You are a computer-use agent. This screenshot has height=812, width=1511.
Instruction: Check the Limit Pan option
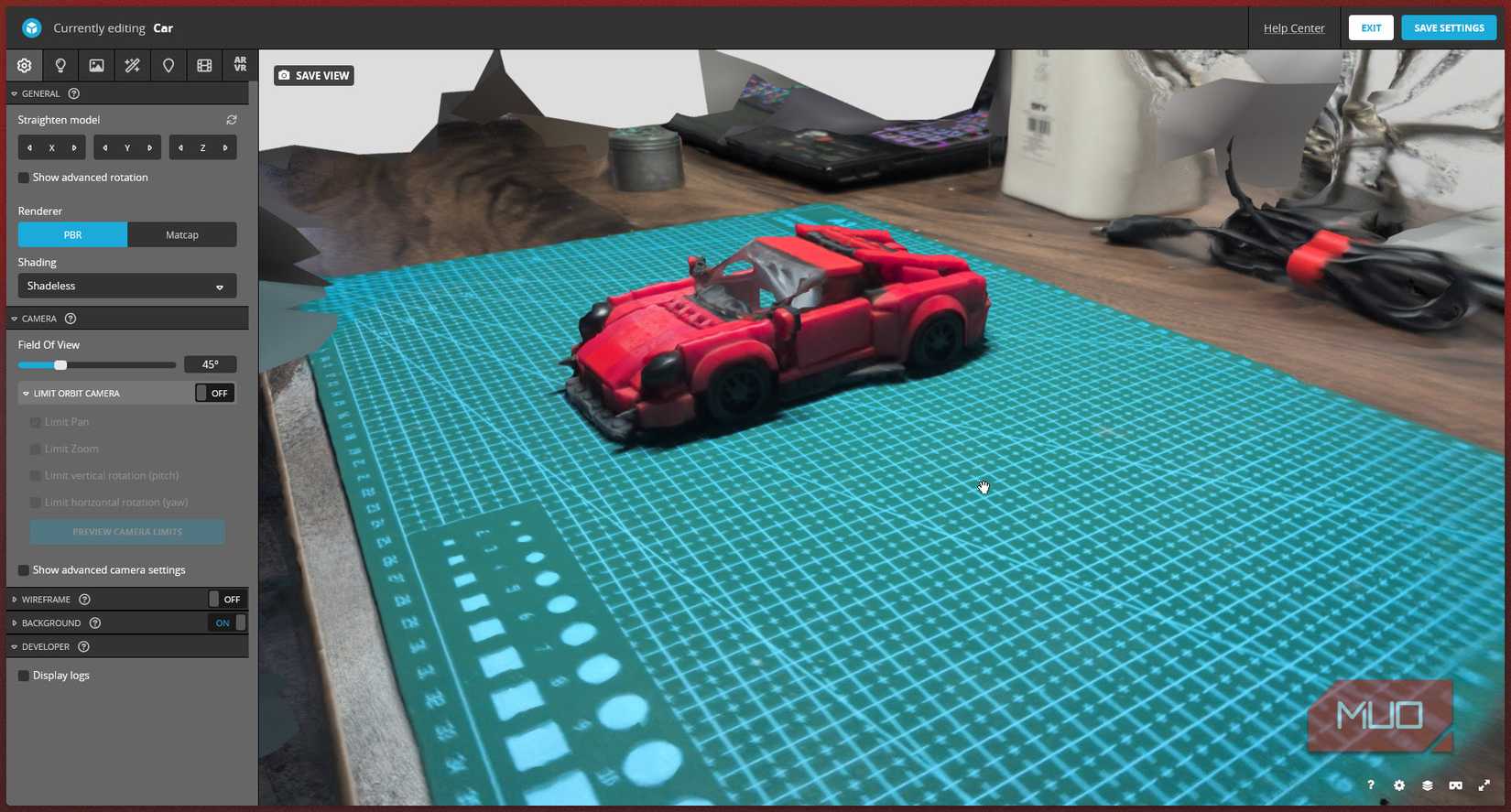tap(35, 422)
